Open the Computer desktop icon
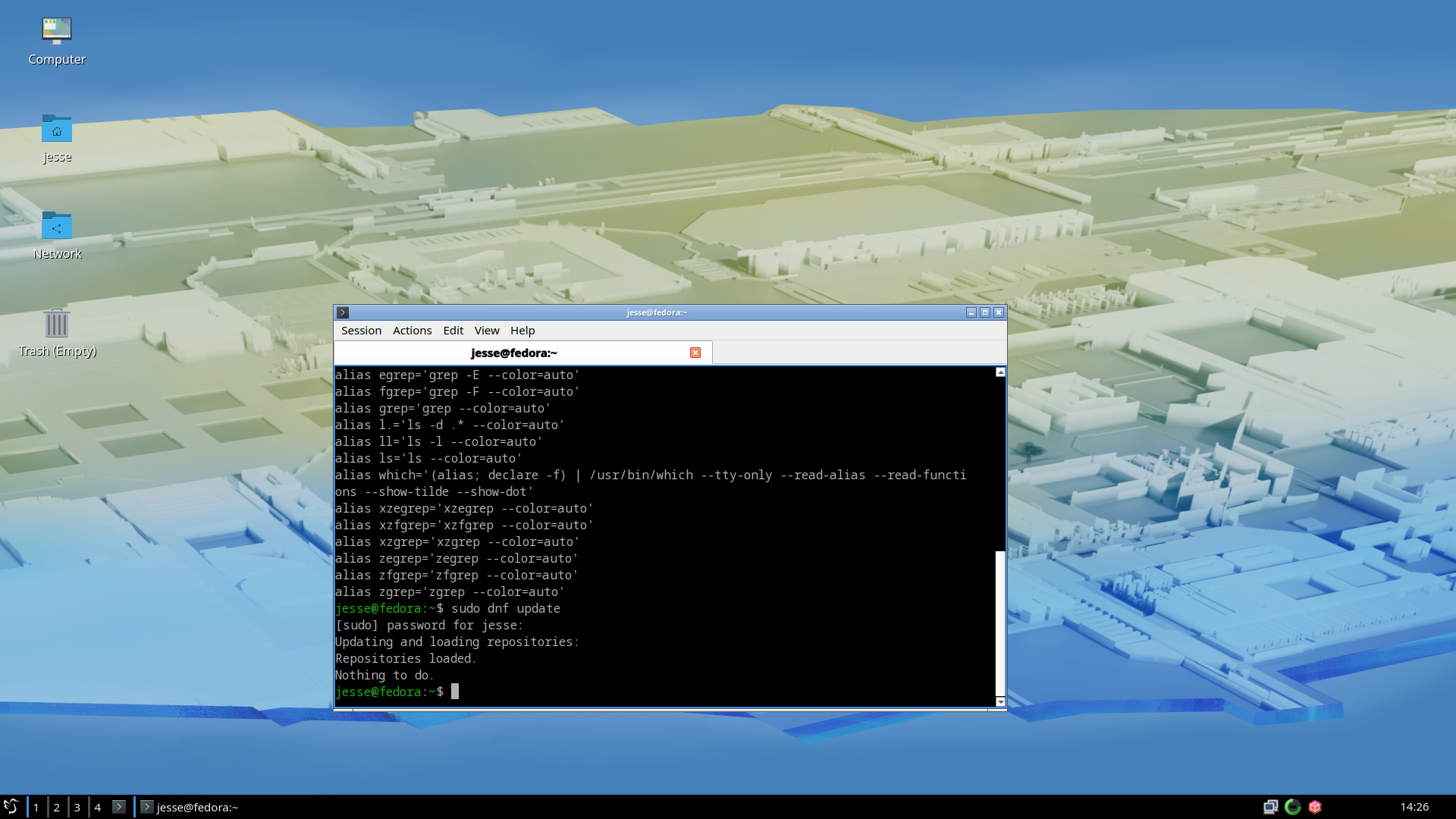1456x819 pixels. coord(57,42)
